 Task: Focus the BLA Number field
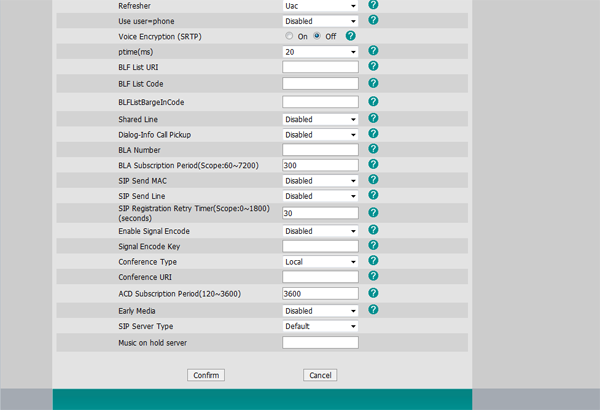[320, 150]
